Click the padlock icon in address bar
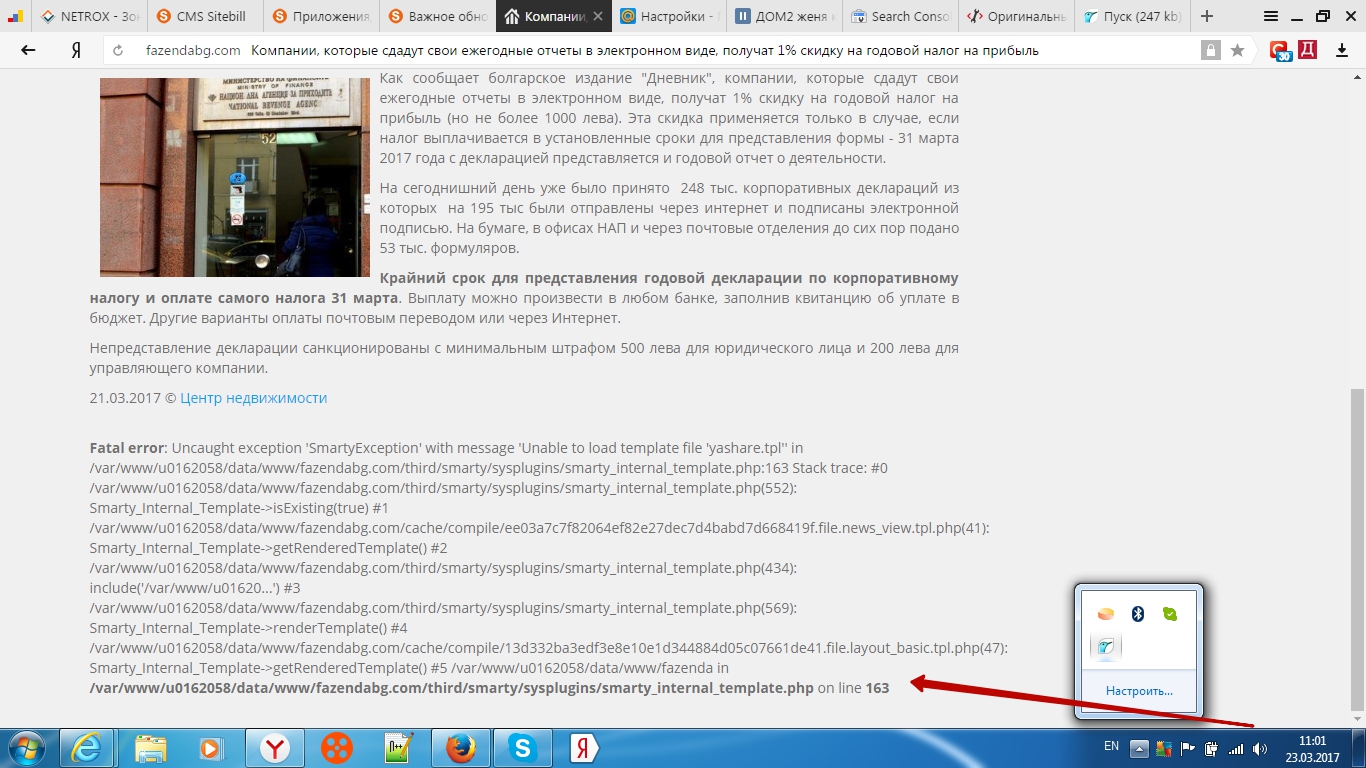The width and height of the screenshot is (1366, 768). click(x=1211, y=51)
